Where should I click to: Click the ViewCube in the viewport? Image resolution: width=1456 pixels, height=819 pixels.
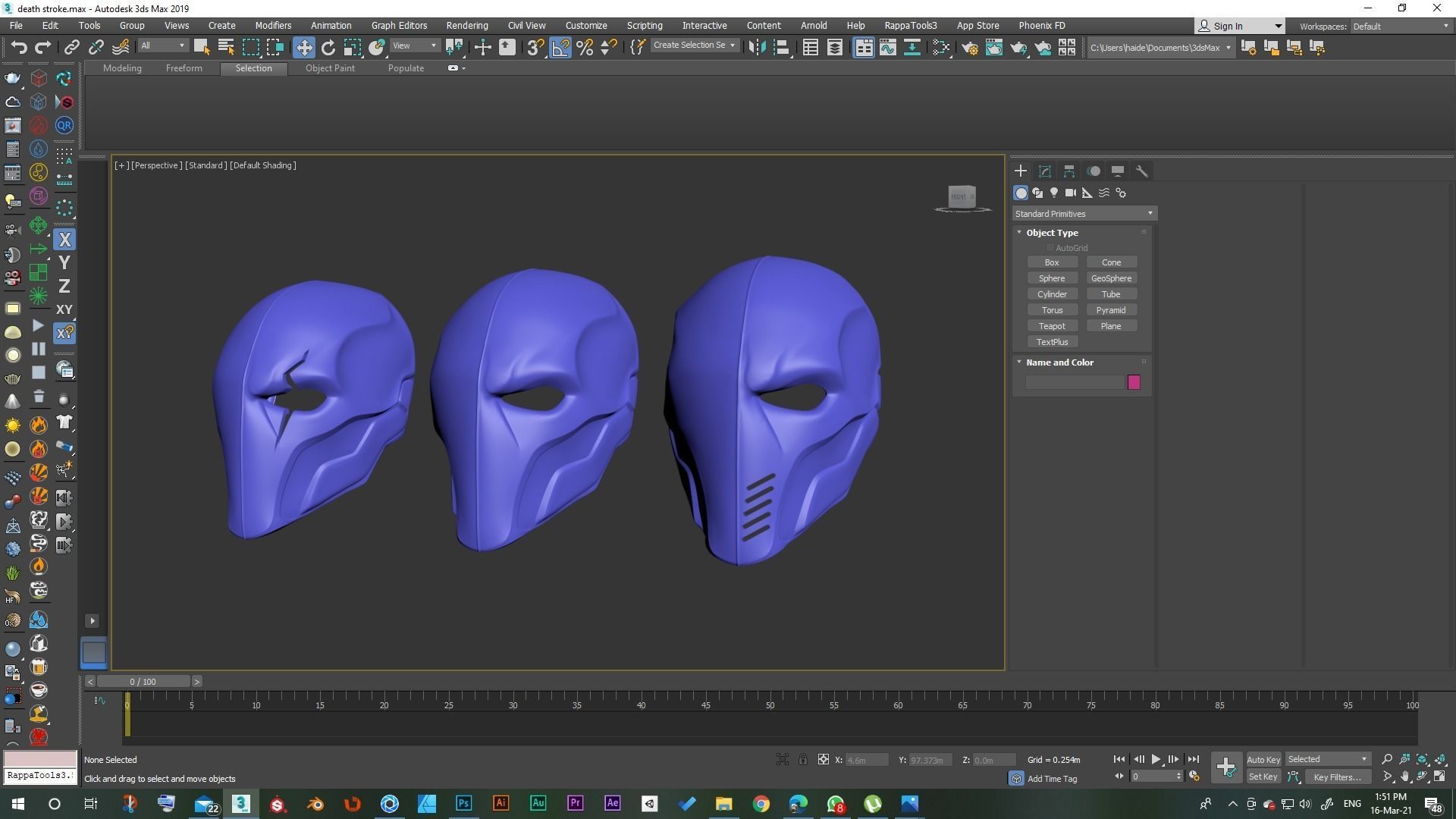point(962,197)
